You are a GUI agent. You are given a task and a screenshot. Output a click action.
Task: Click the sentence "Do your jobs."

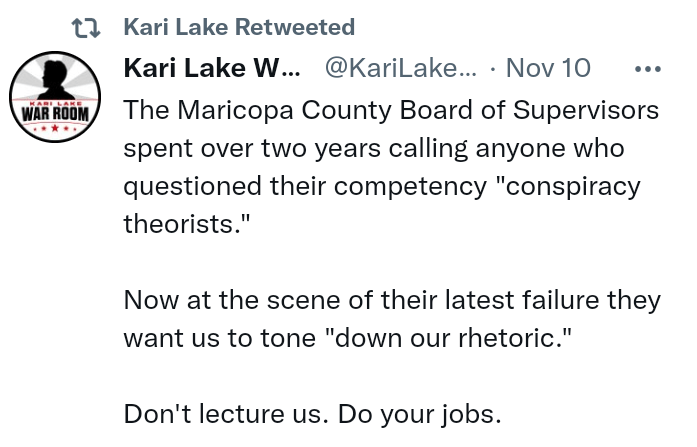[420, 415]
